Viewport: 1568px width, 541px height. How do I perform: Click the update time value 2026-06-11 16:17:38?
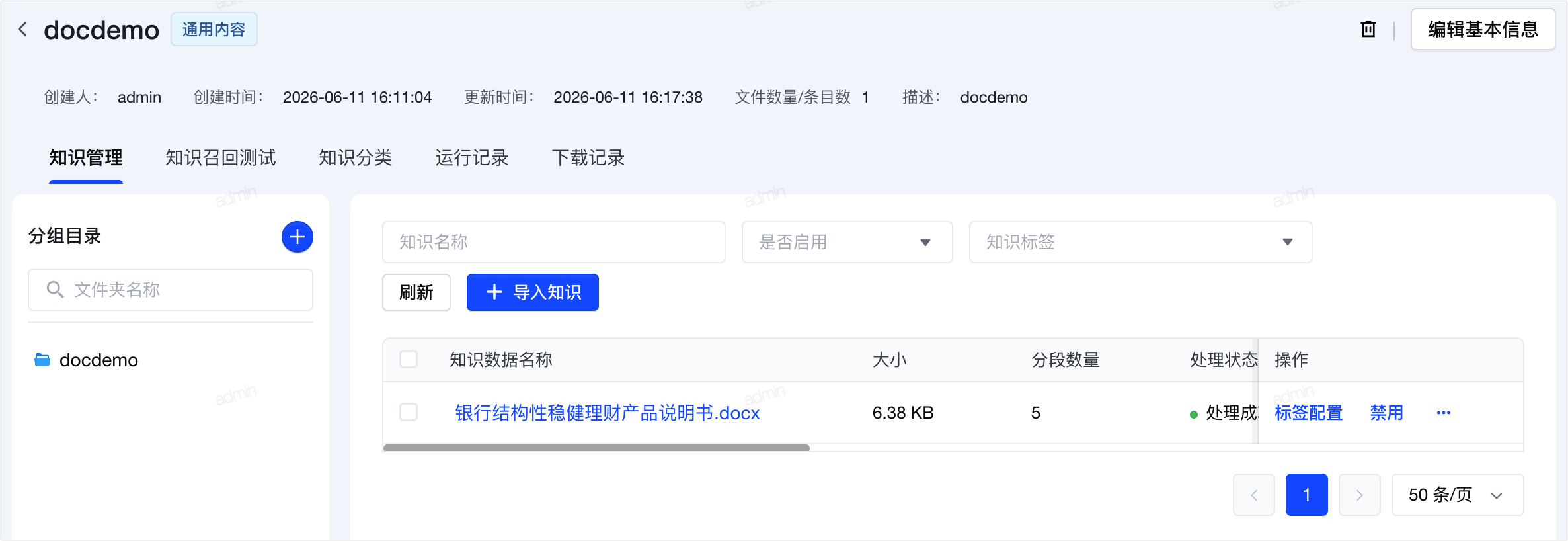[628, 97]
